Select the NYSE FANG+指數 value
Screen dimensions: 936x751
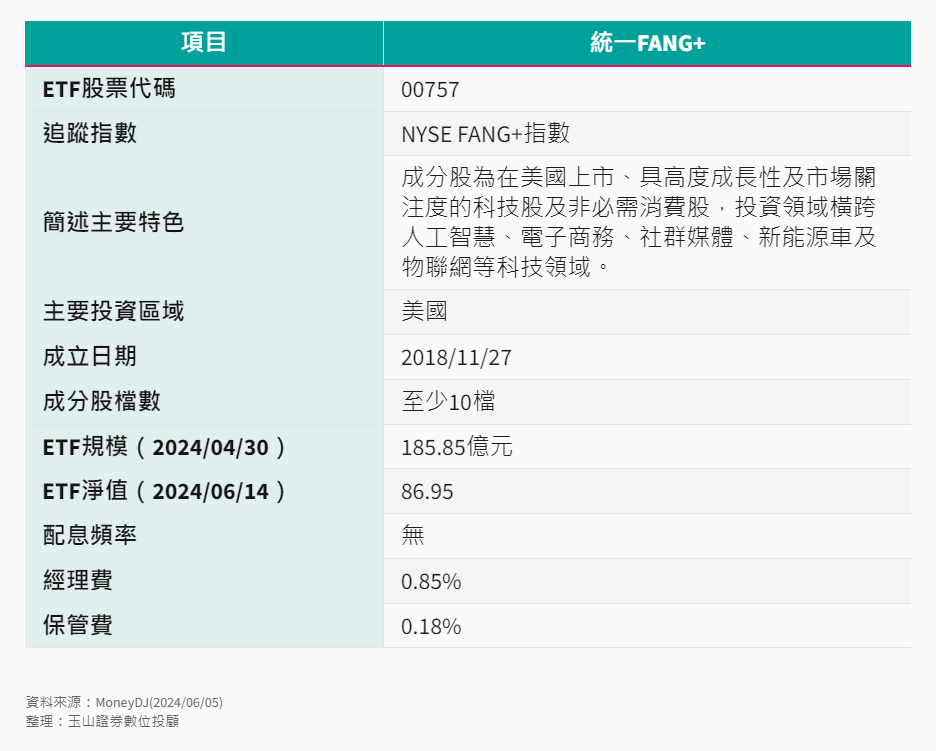pyautogui.click(x=485, y=134)
